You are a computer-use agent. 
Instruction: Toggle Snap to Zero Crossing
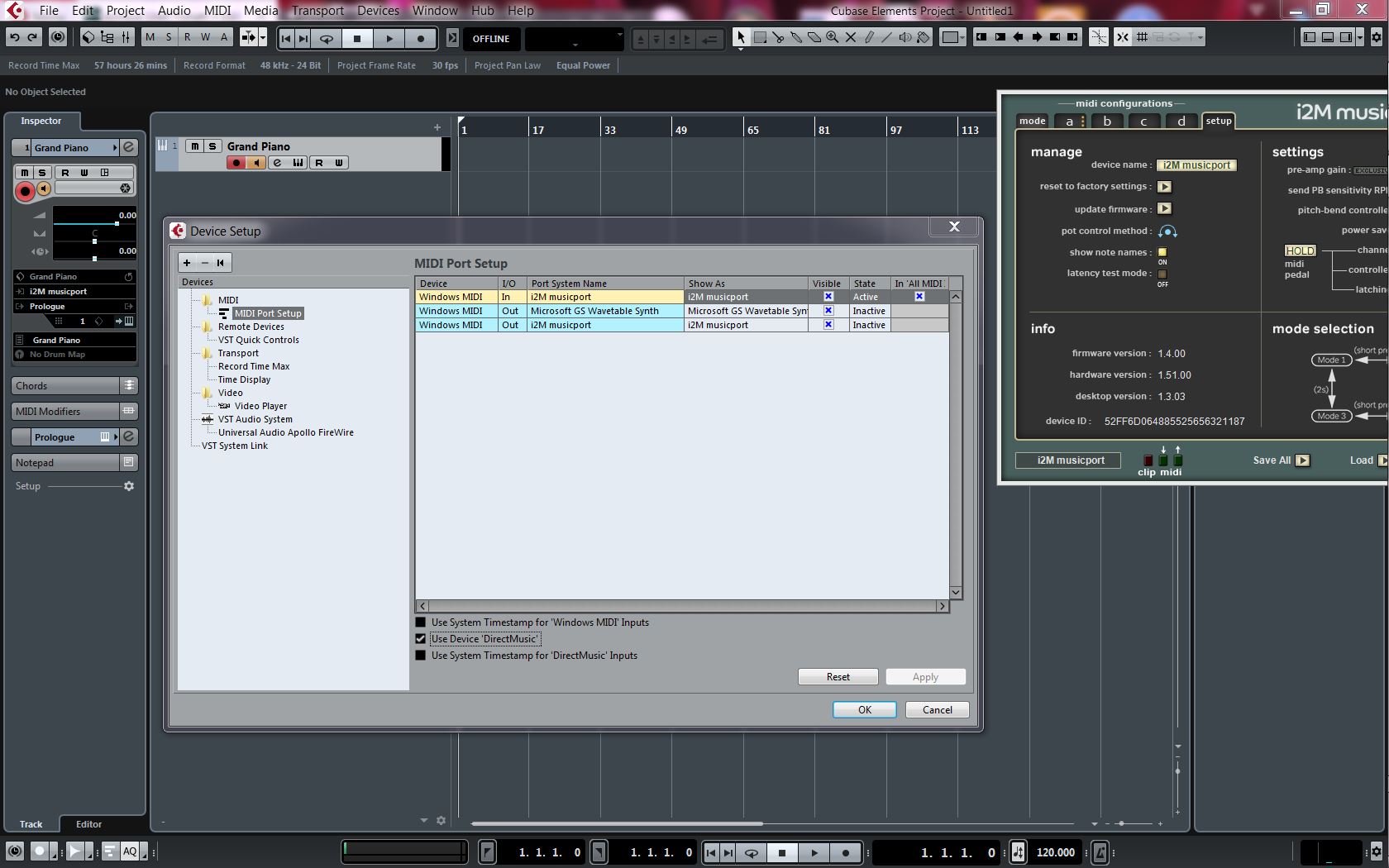[1099, 37]
